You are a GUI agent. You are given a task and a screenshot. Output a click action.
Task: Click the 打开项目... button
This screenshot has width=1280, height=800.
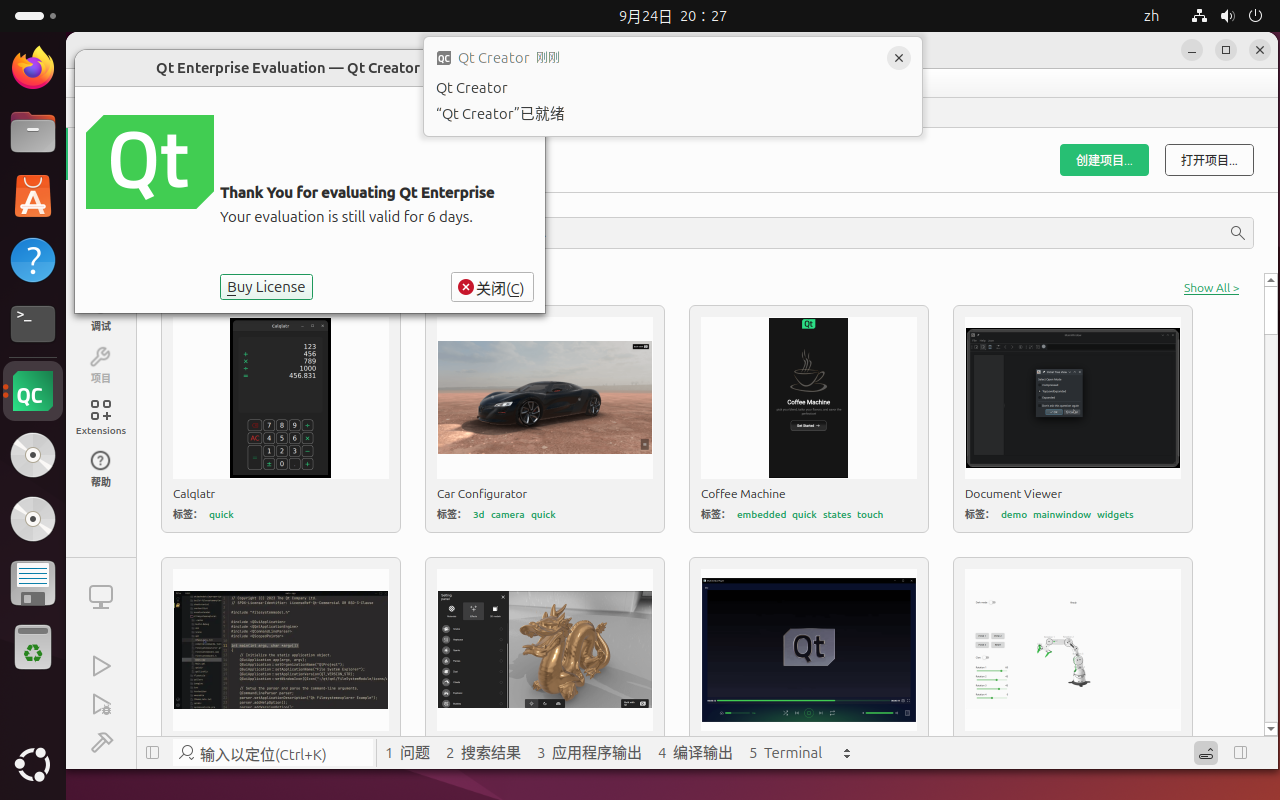point(1209,160)
